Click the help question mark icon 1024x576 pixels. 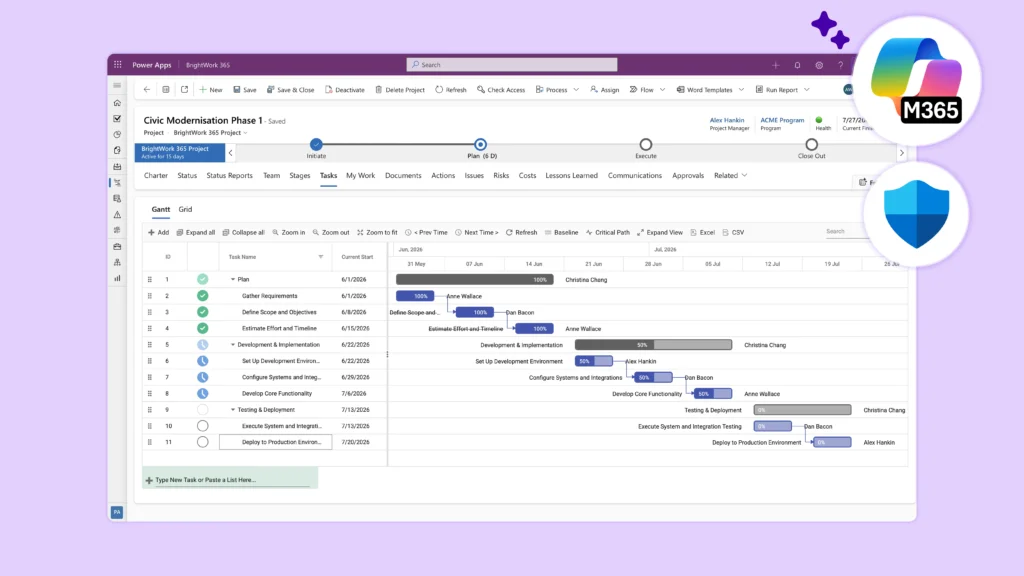840,65
